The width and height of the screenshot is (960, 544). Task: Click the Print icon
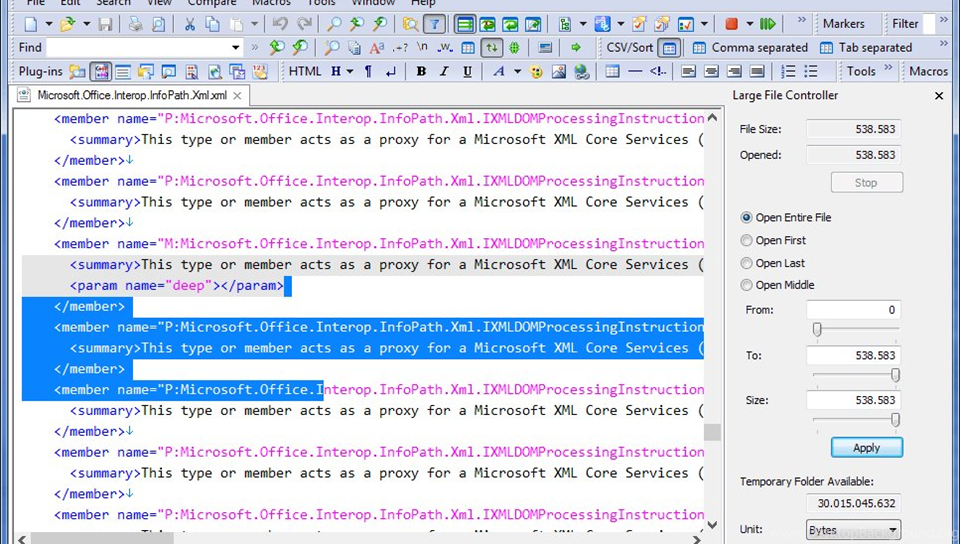coord(135,24)
